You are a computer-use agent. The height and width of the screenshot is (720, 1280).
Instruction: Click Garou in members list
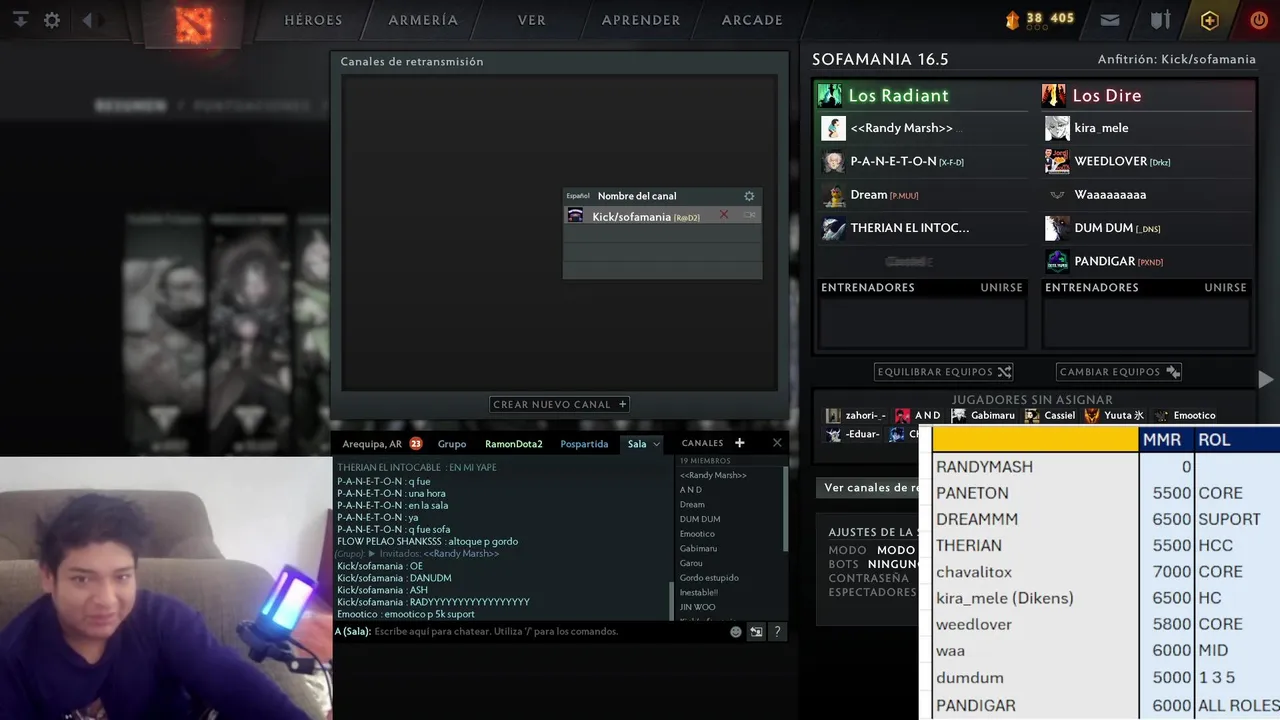point(691,563)
